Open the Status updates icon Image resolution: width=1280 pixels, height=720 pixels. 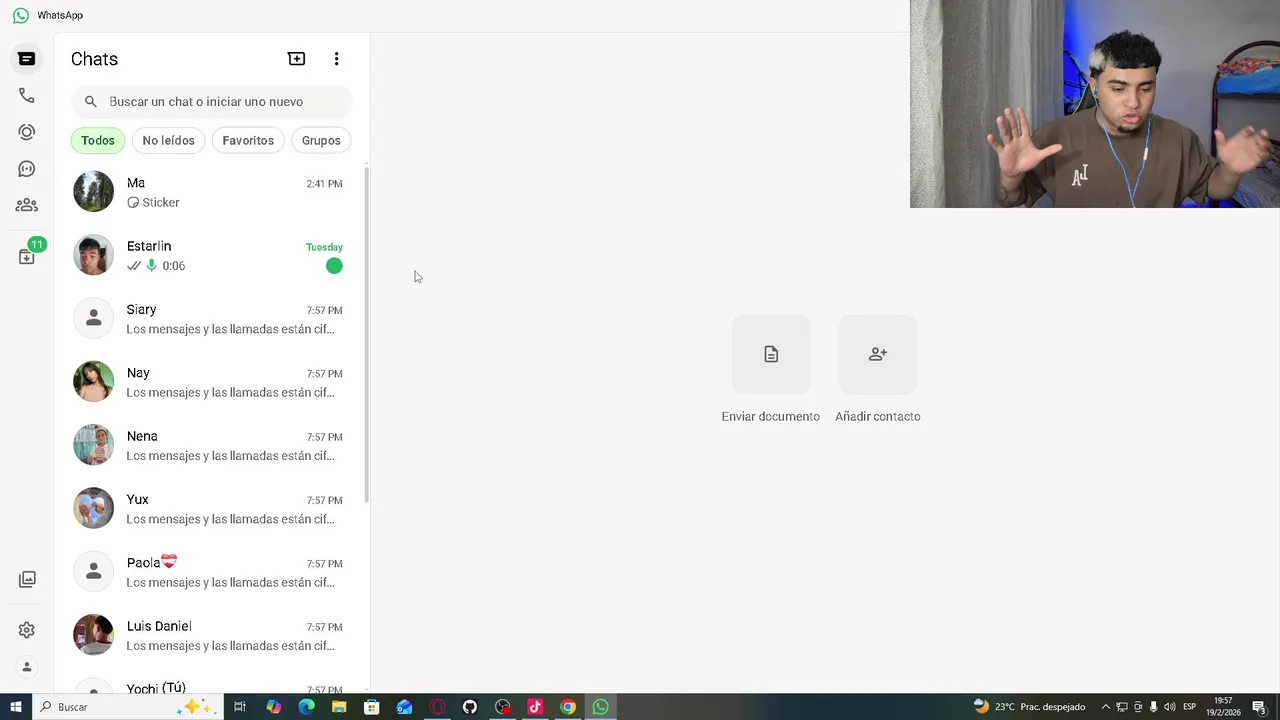coord(27,132)
